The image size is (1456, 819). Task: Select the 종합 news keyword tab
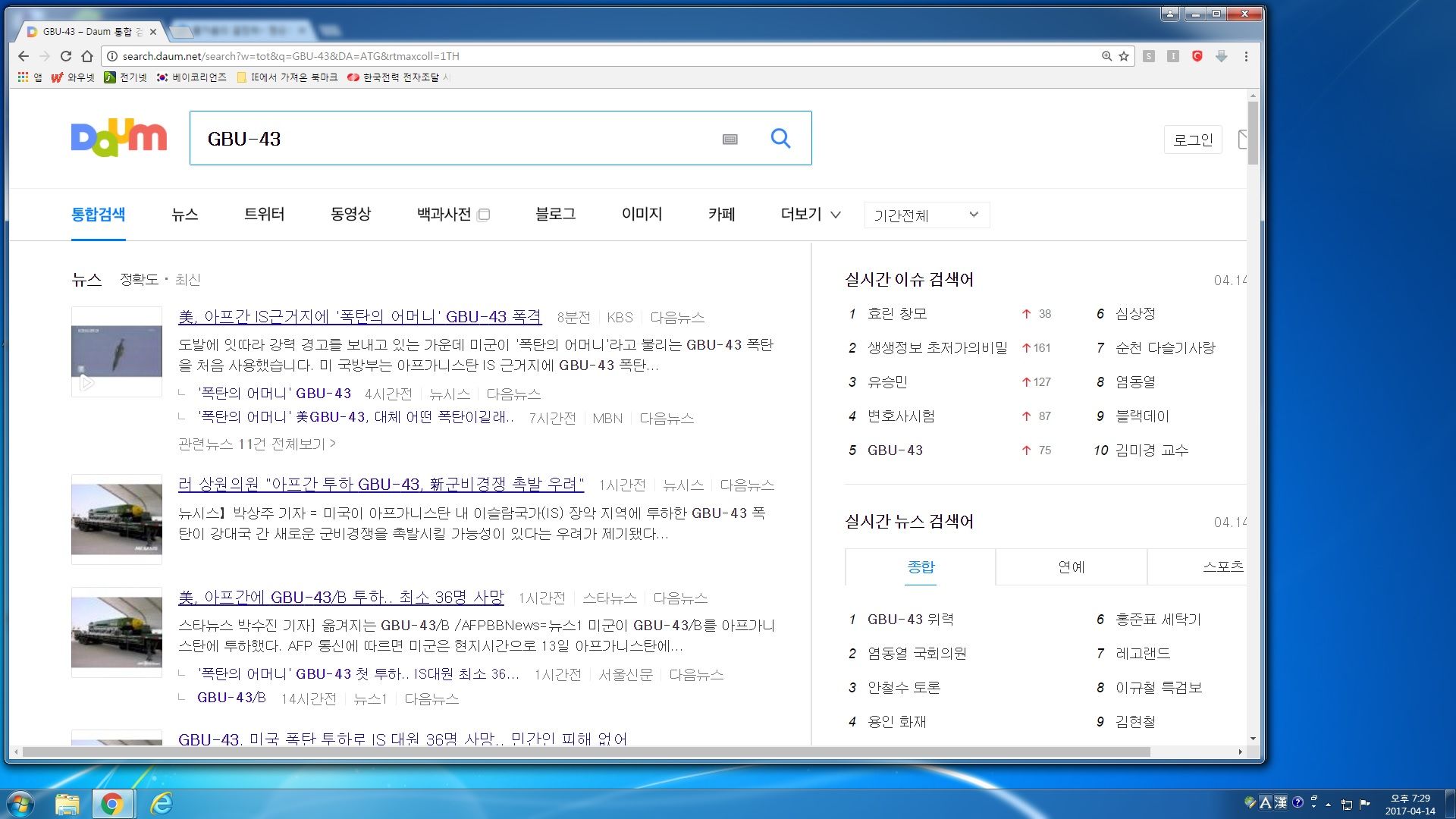pyautogui.click(x=921, y=566)
